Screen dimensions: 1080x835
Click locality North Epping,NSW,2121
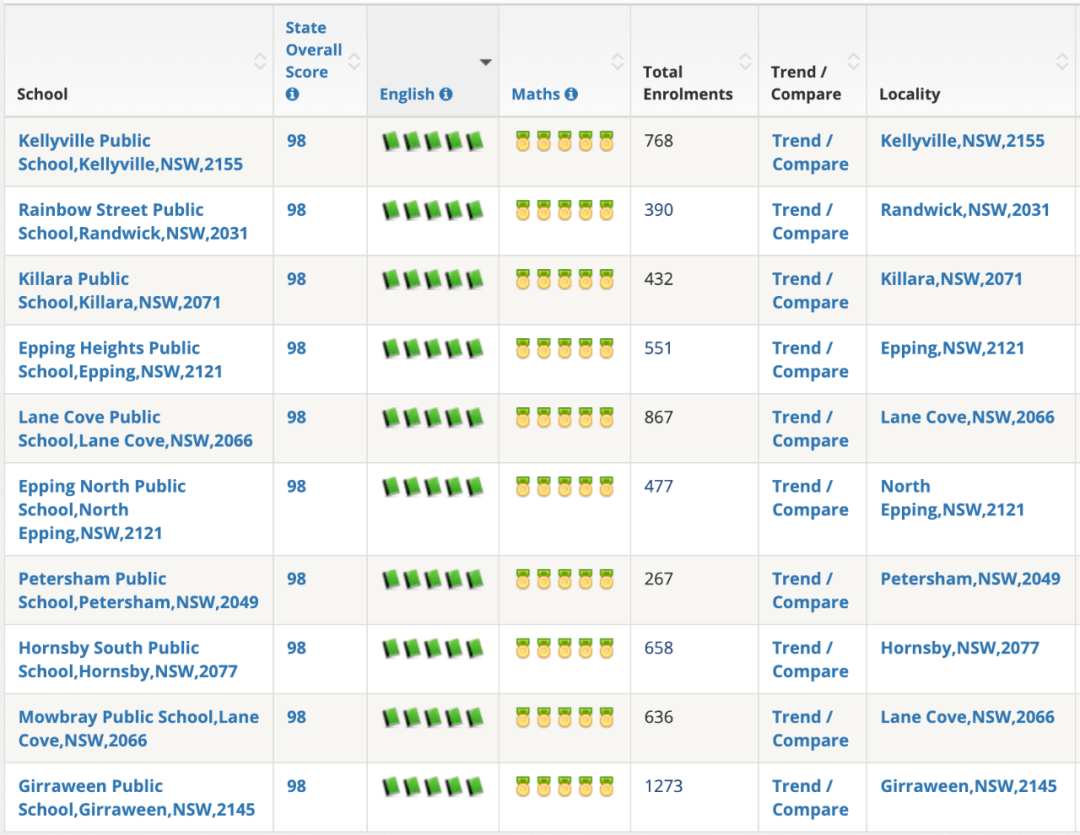953,498
